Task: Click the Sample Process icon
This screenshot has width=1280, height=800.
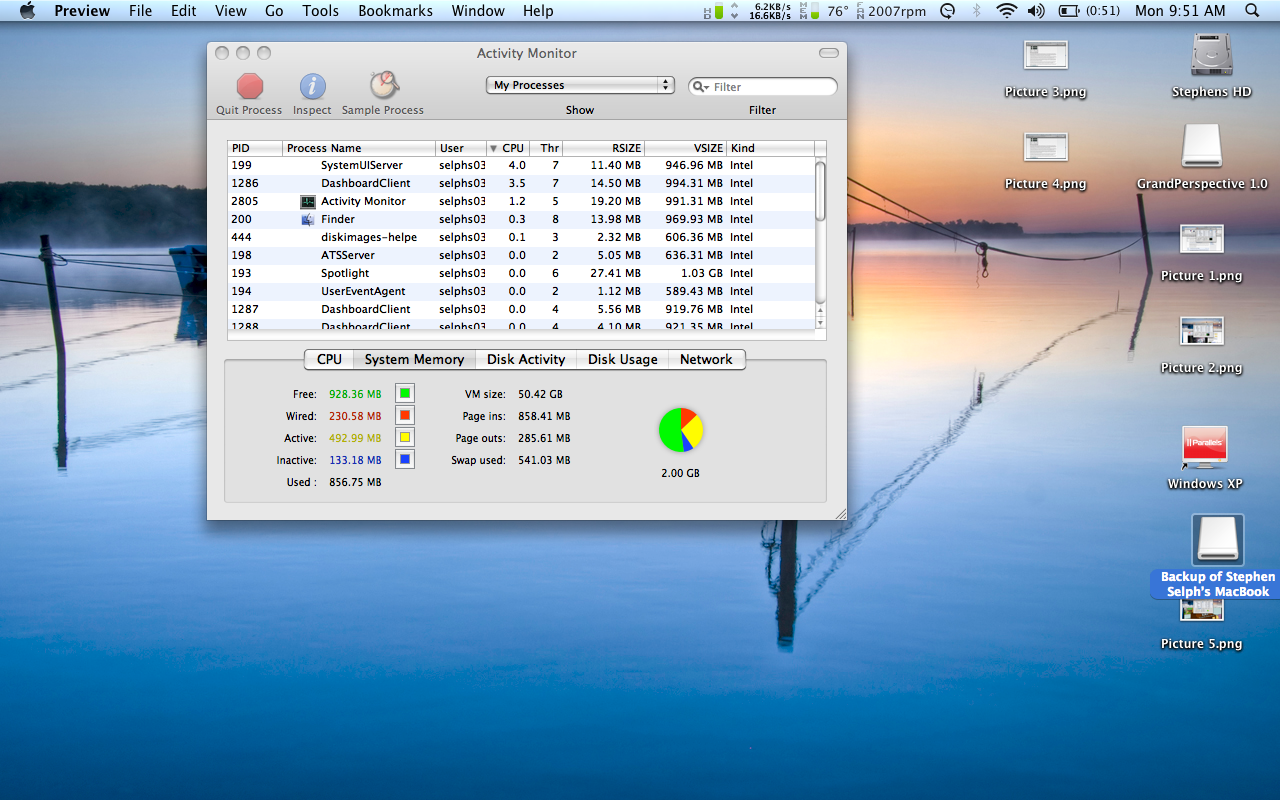Action: (x=383, y=85)
